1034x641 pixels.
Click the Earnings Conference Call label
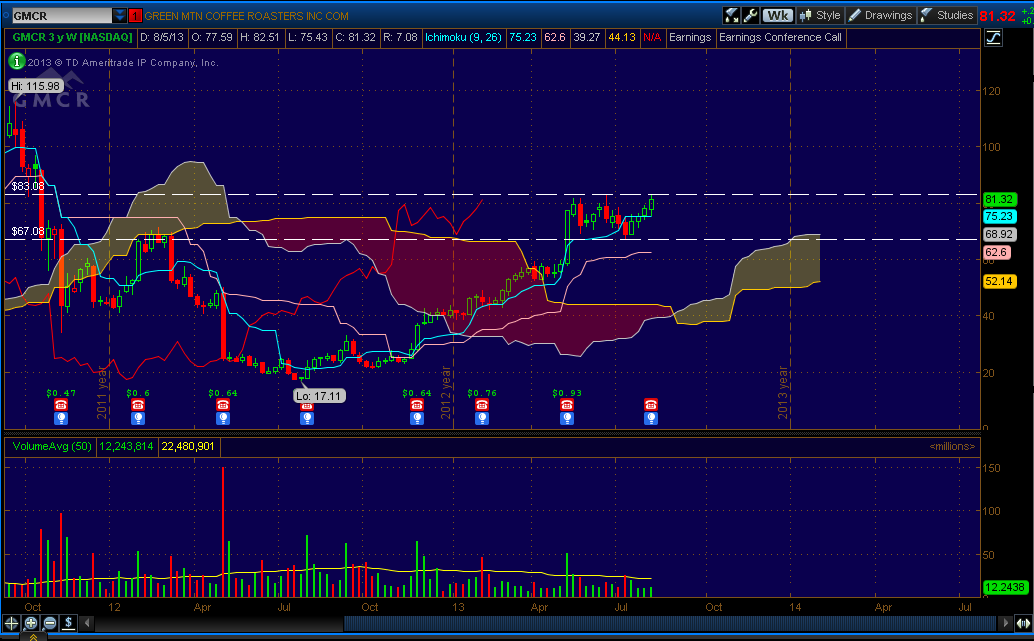(x=780, y=38)
